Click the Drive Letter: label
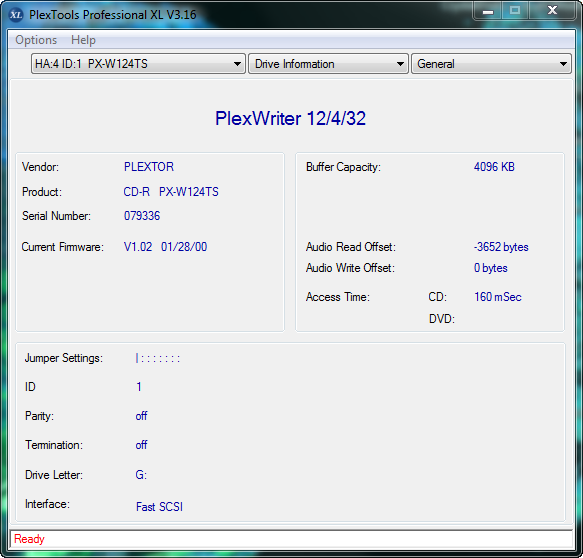The width and height of the screenshot is (583, 558). [54, 475]
